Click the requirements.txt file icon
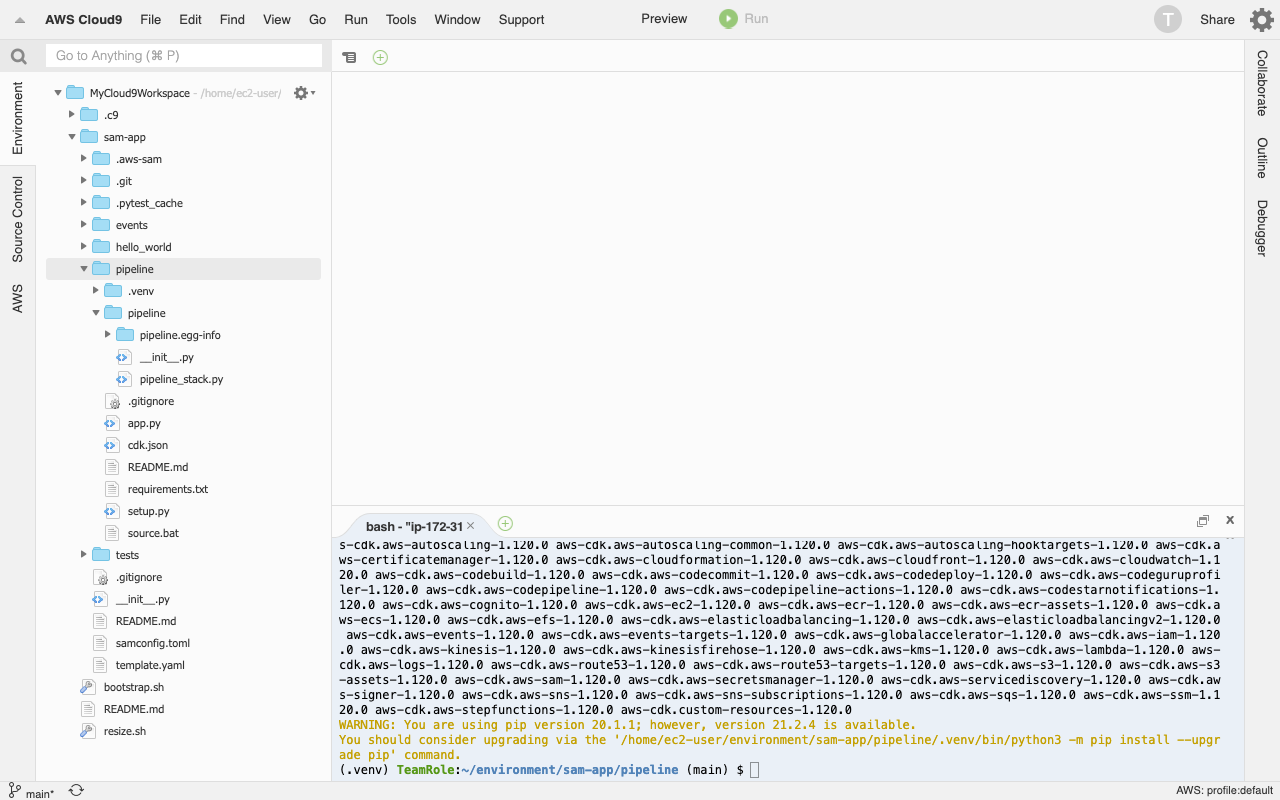This screenshot has width=1280, height=800. pos(111,489)
